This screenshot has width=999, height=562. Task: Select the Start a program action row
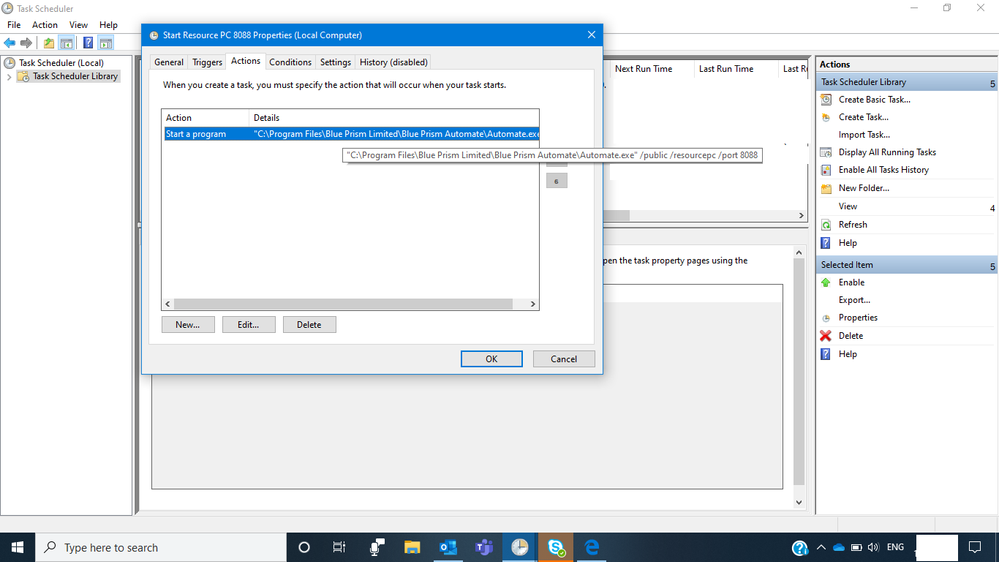coord(351,134)
